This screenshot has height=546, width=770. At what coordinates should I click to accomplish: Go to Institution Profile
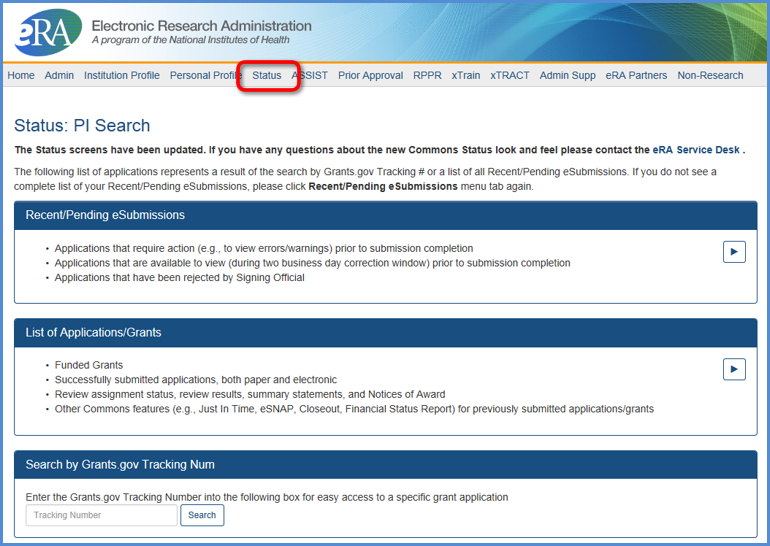[x=122, y=75]
